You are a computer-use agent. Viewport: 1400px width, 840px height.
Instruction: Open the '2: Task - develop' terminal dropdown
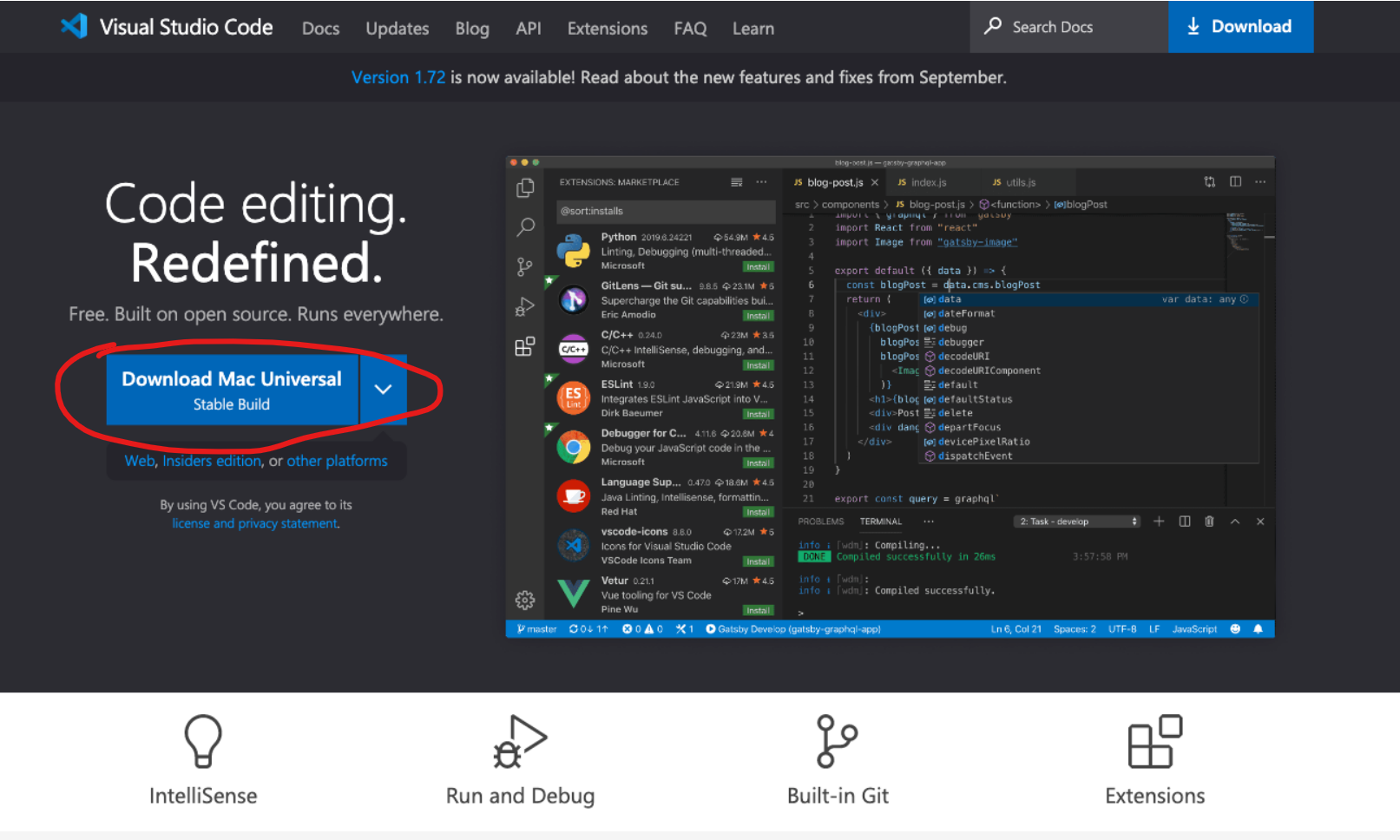coord(1076,522)
